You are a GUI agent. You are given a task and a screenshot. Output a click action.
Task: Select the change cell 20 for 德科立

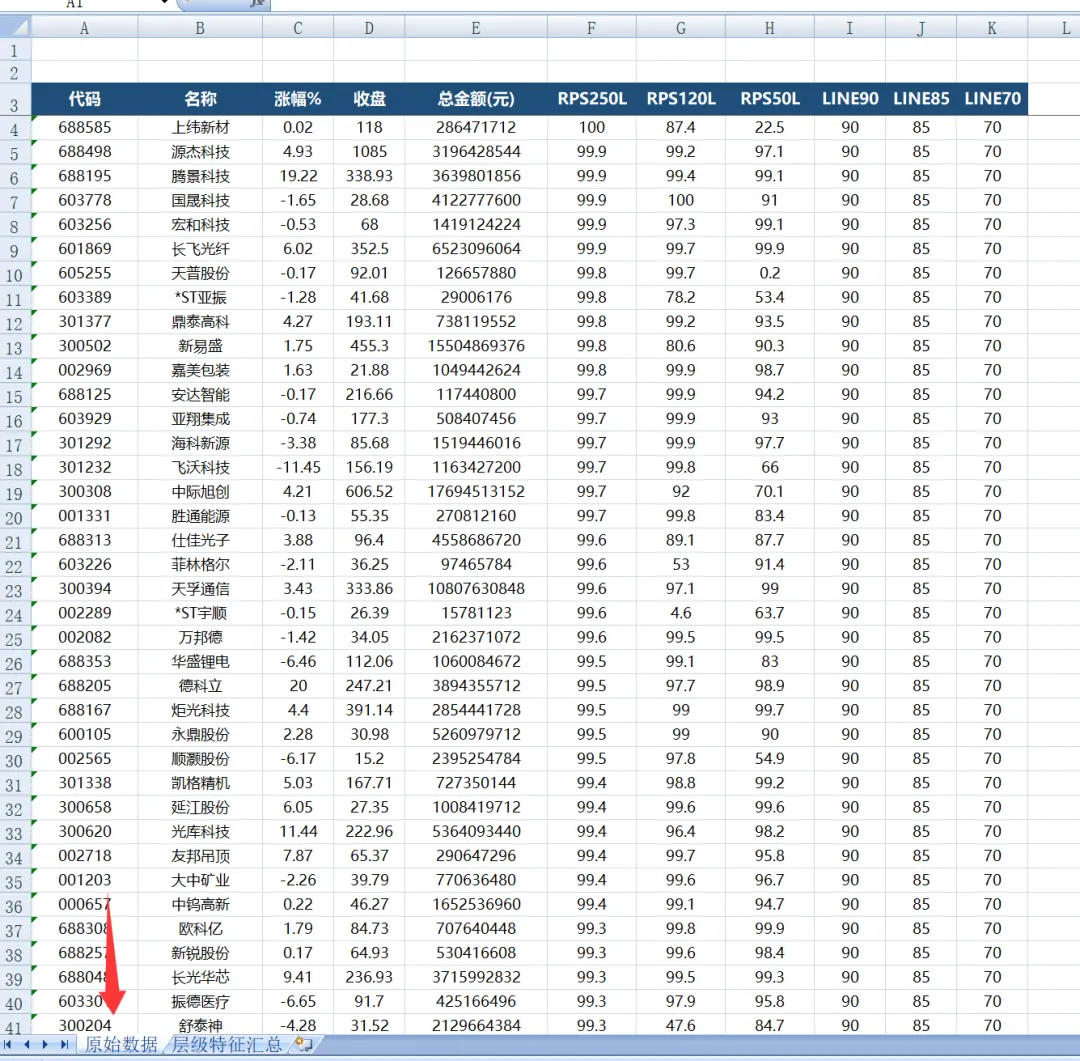coord(298,686)
